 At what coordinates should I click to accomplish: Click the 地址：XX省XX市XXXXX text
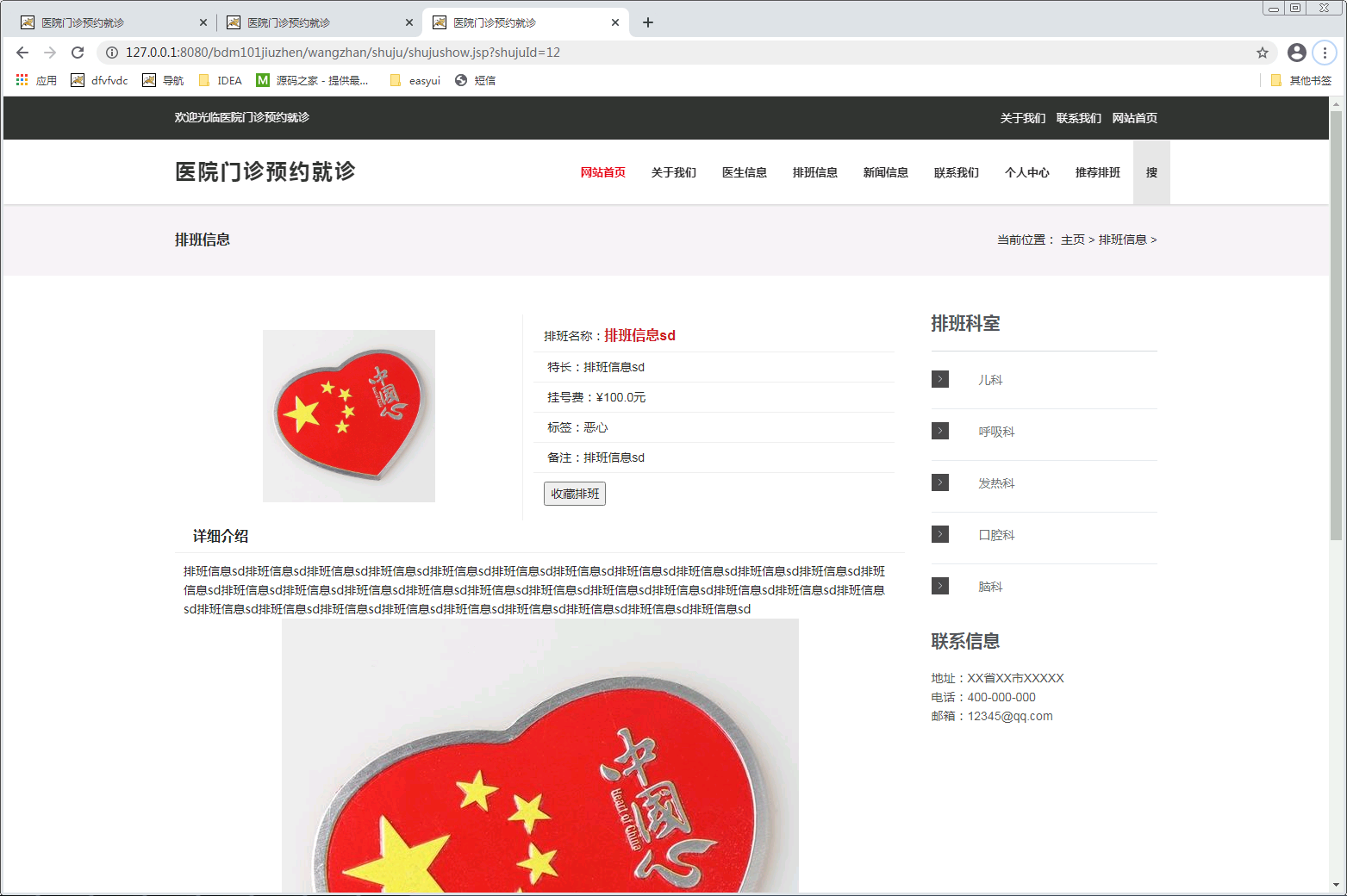[x=998, y=678]
